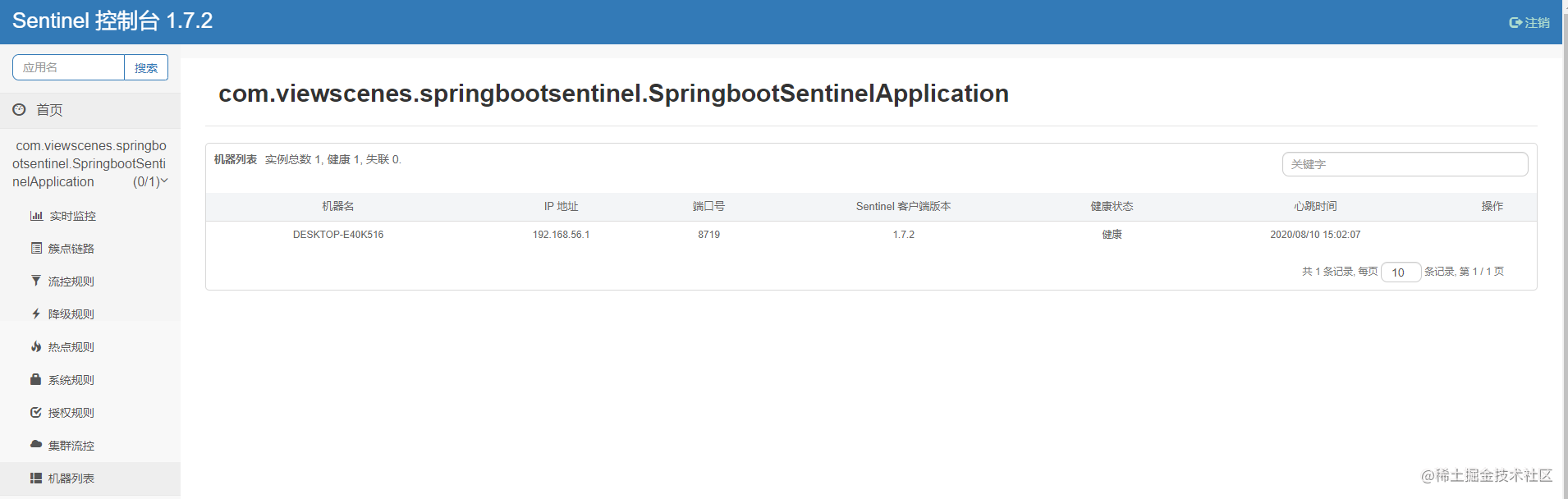Click the flame icon for 热点规则

click(36, 346)
